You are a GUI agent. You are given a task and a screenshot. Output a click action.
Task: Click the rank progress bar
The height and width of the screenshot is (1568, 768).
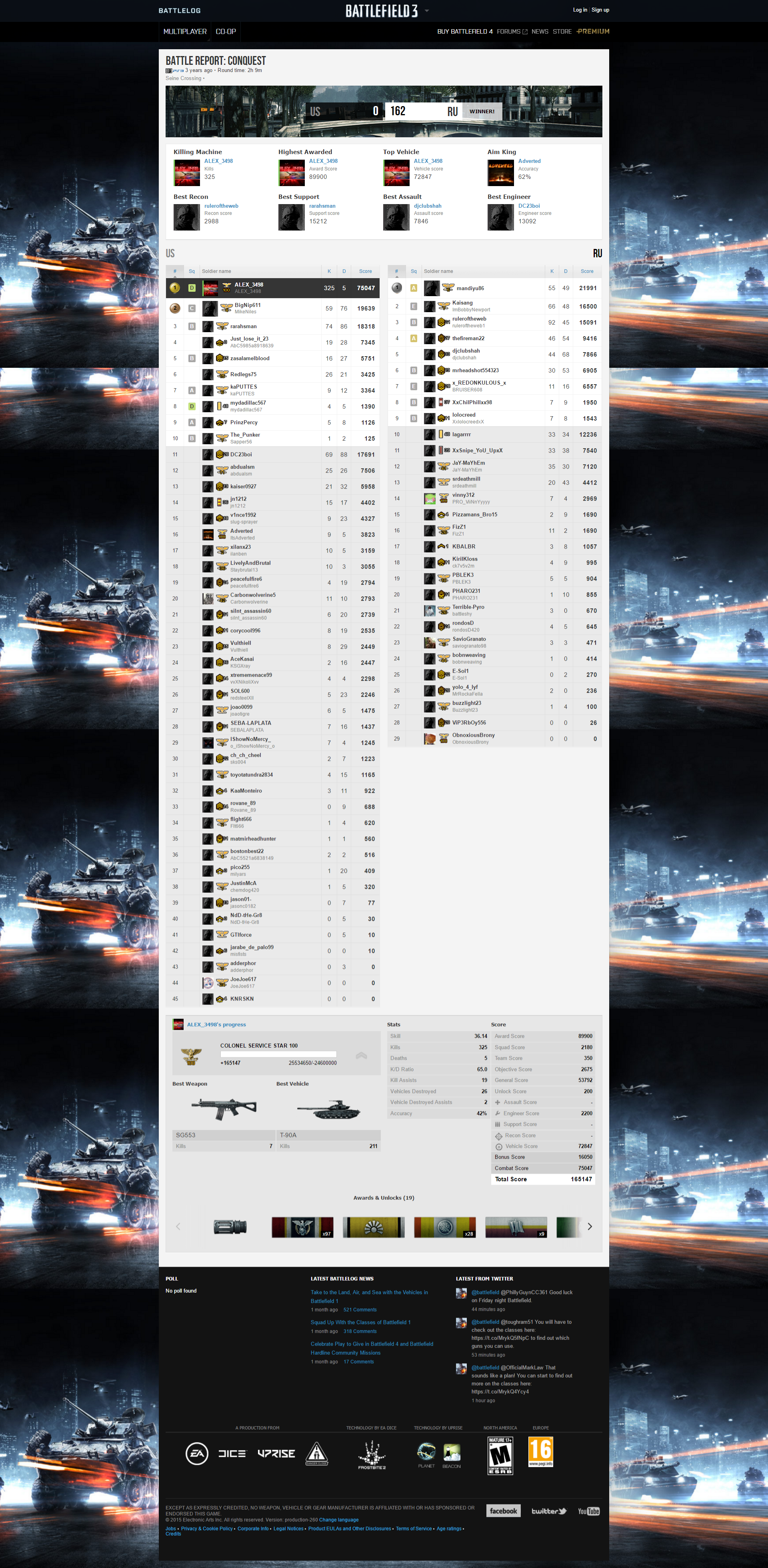pyautogui.click(x=278, y=1054)
